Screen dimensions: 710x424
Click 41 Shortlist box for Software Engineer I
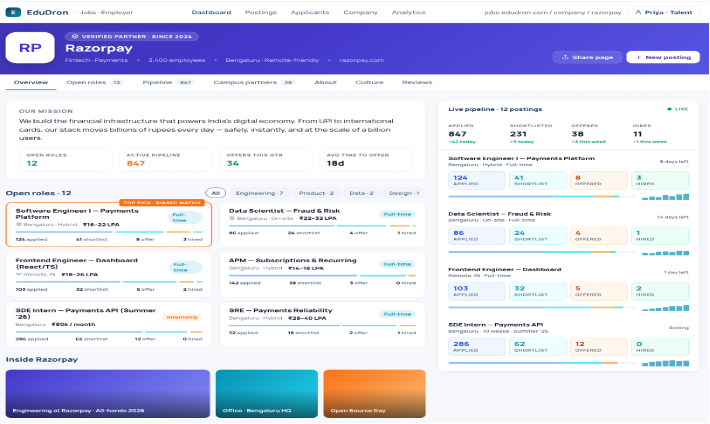point(538,180)
